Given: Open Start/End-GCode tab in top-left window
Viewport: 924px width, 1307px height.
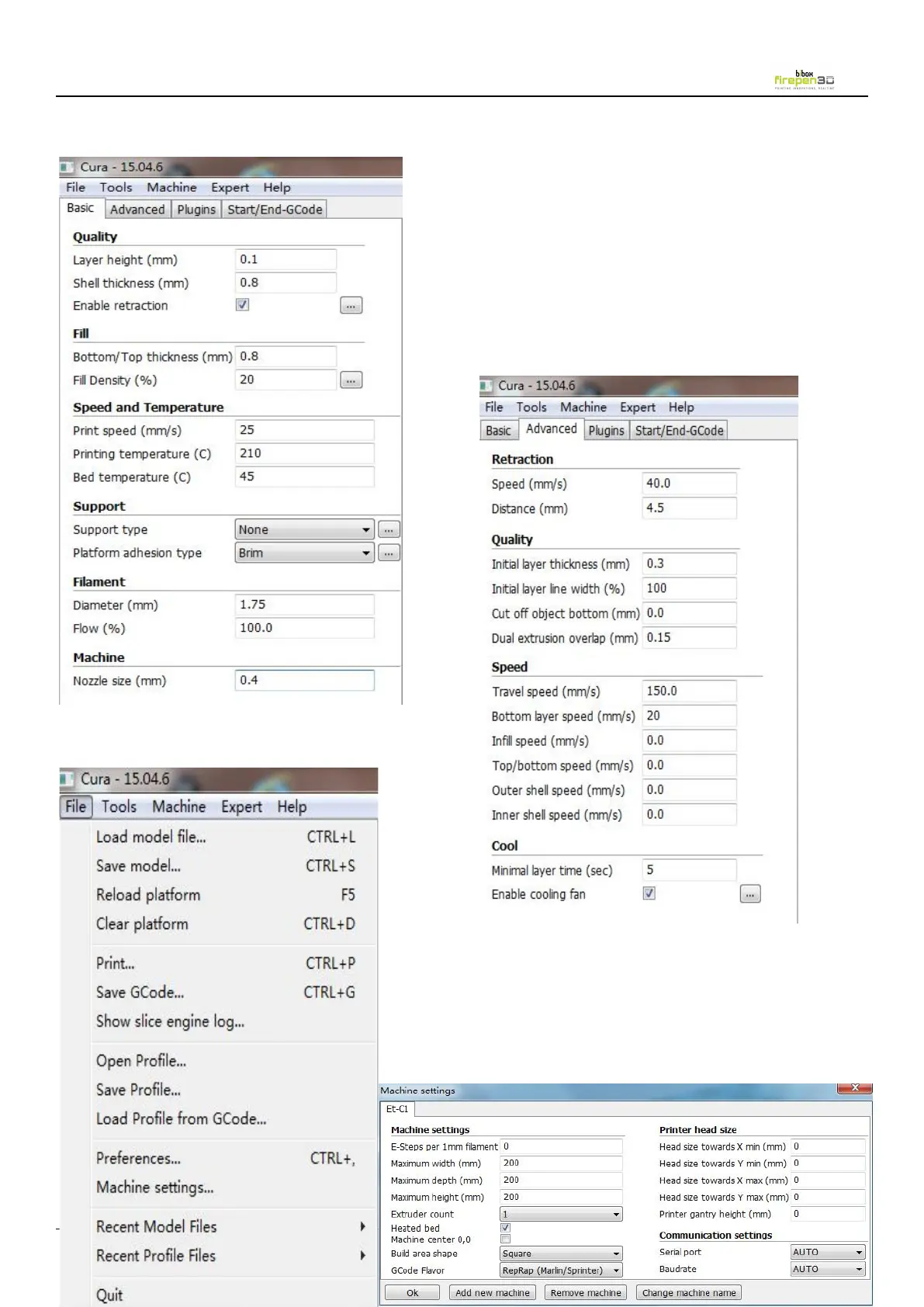Looking at the screenshot, I should (x=275, y=210).
